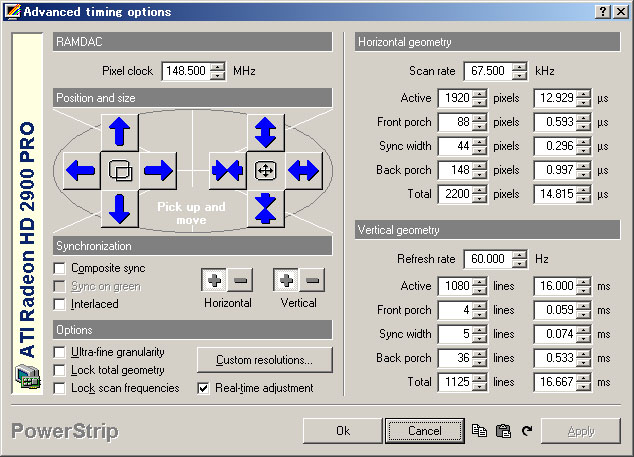Click the vertical Active lines spinner
Screen dimensions: 634x457
479,286
